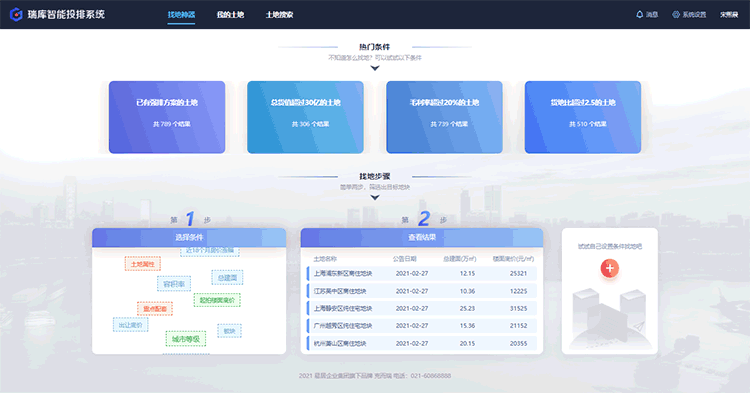Click the 查看结果 panel header
The image size is (750, 393).
pyautogui.click(x=422, y=237)
